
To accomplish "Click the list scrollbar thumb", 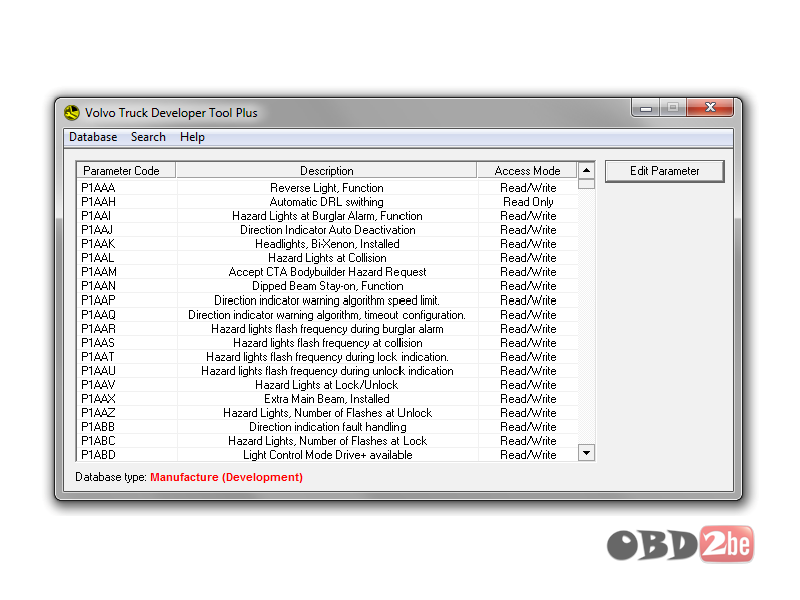I will (586, 184).
